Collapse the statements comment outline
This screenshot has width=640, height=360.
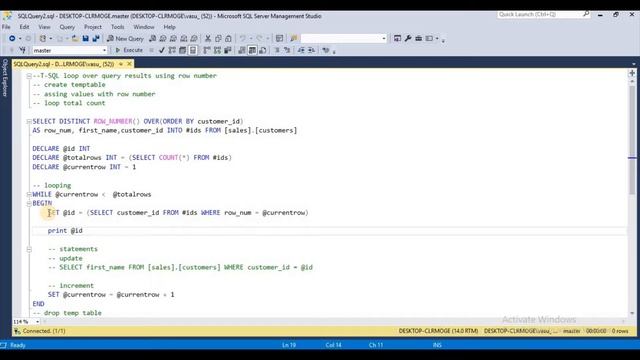click(29, 249)
